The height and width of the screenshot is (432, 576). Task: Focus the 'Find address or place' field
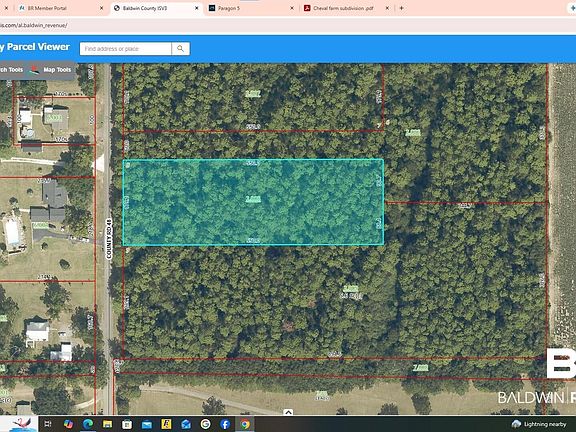pos(125,48)
